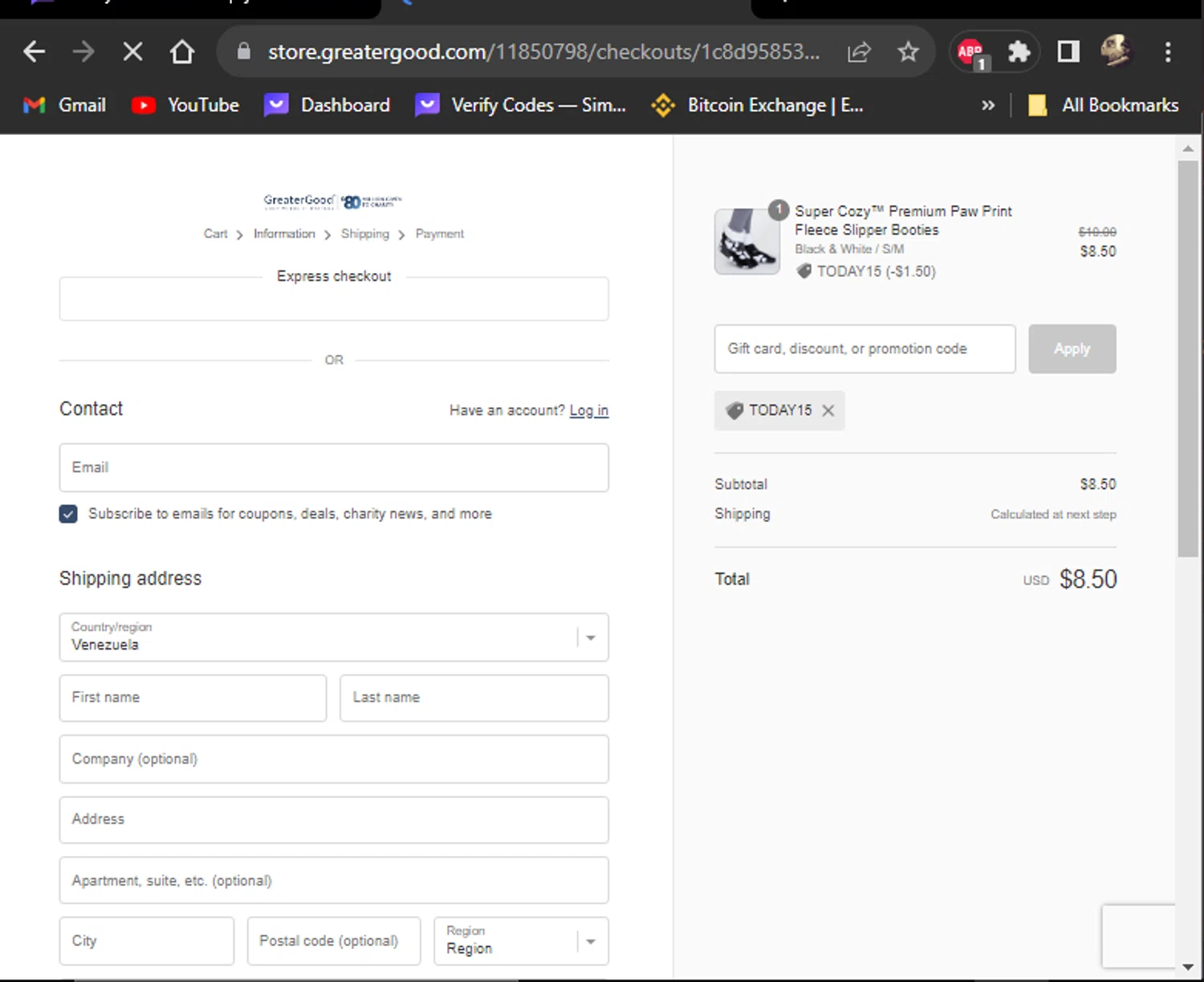Click the slipper booties product thumbnail
This screenshot has width=1204, height=982.
tap(746, 242)
